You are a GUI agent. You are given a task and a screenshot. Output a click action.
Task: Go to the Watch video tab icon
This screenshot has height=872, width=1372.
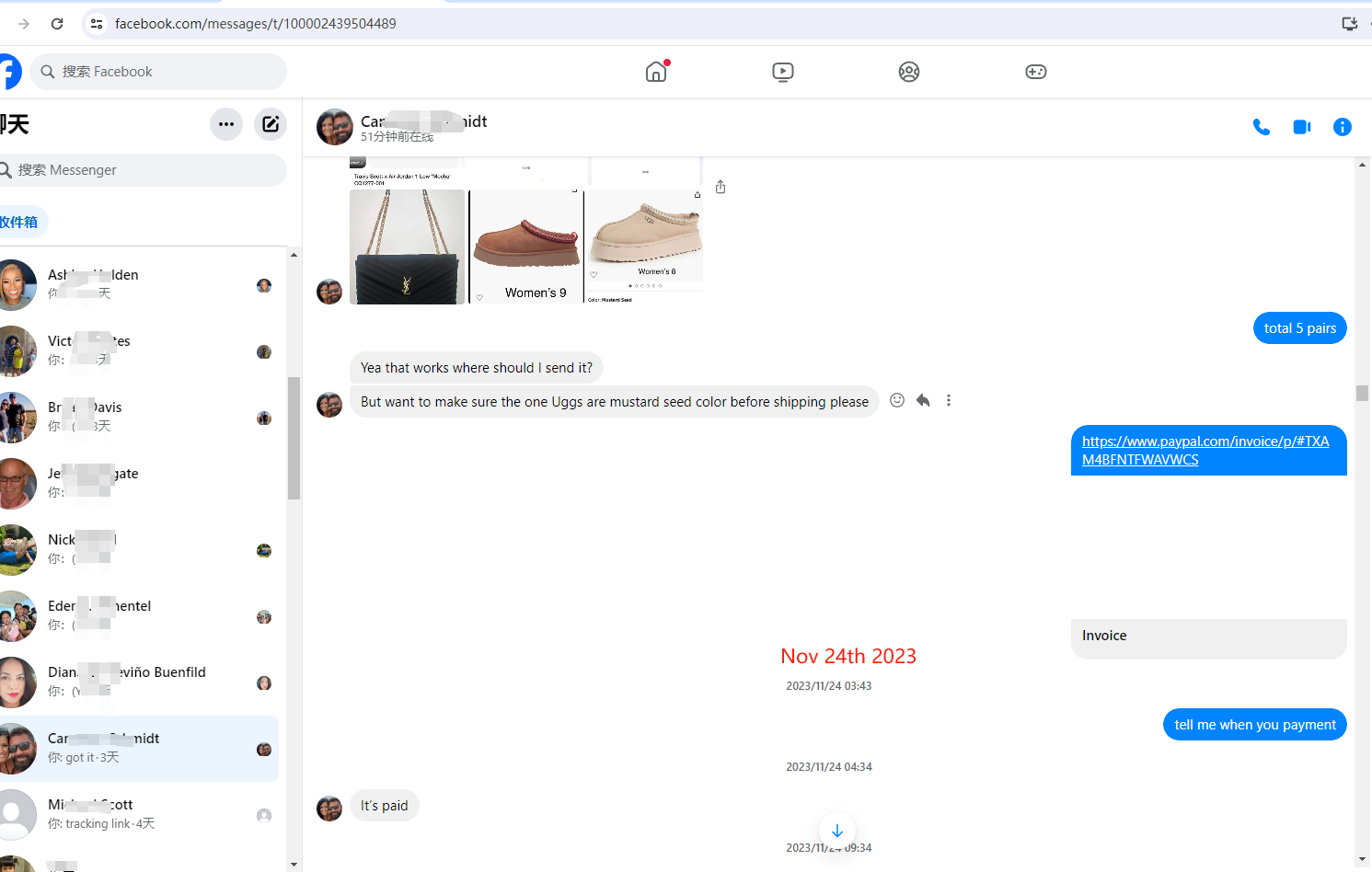click(x=782, y=72)
